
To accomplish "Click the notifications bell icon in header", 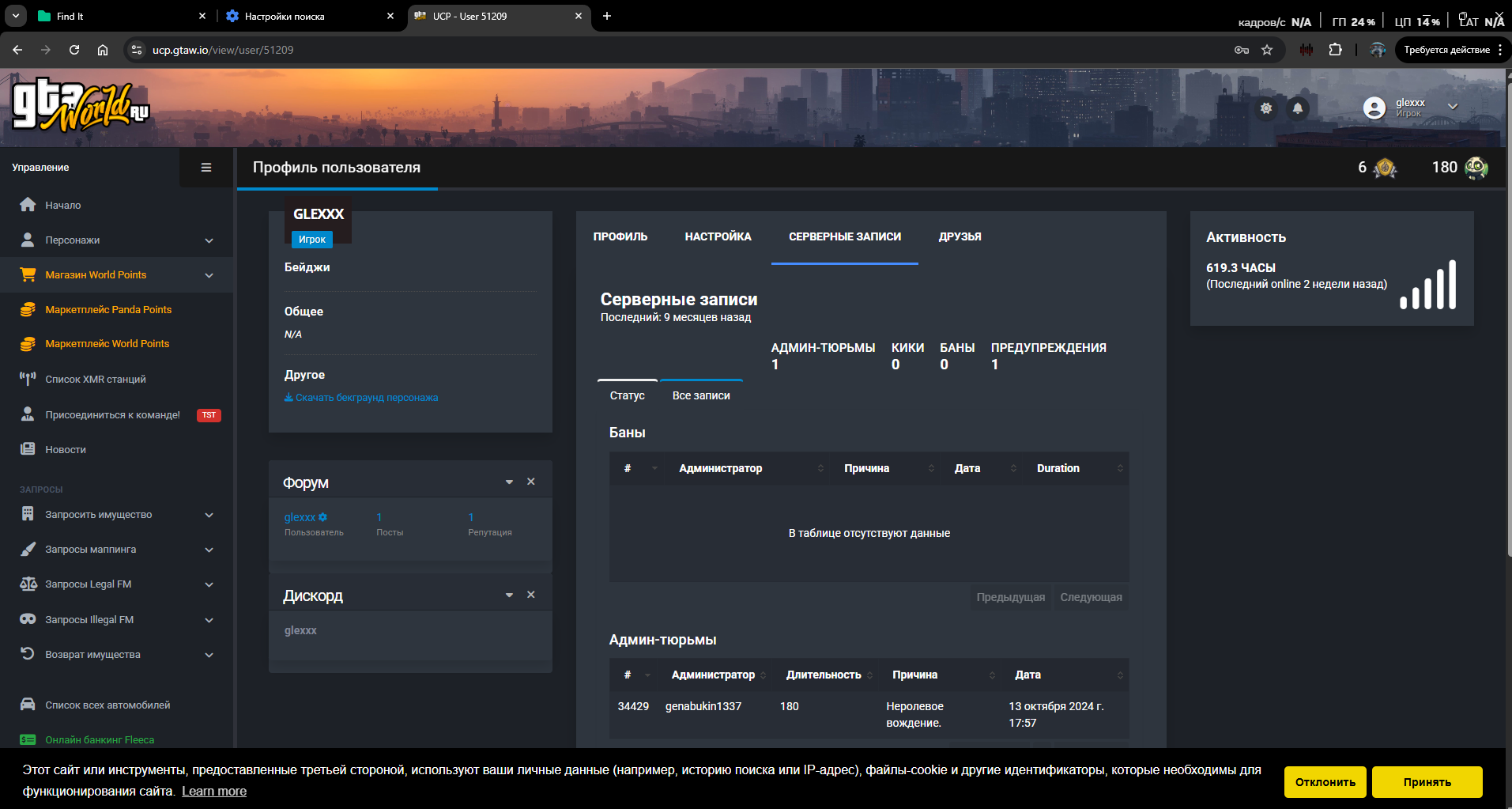I will coord(1297,108).
